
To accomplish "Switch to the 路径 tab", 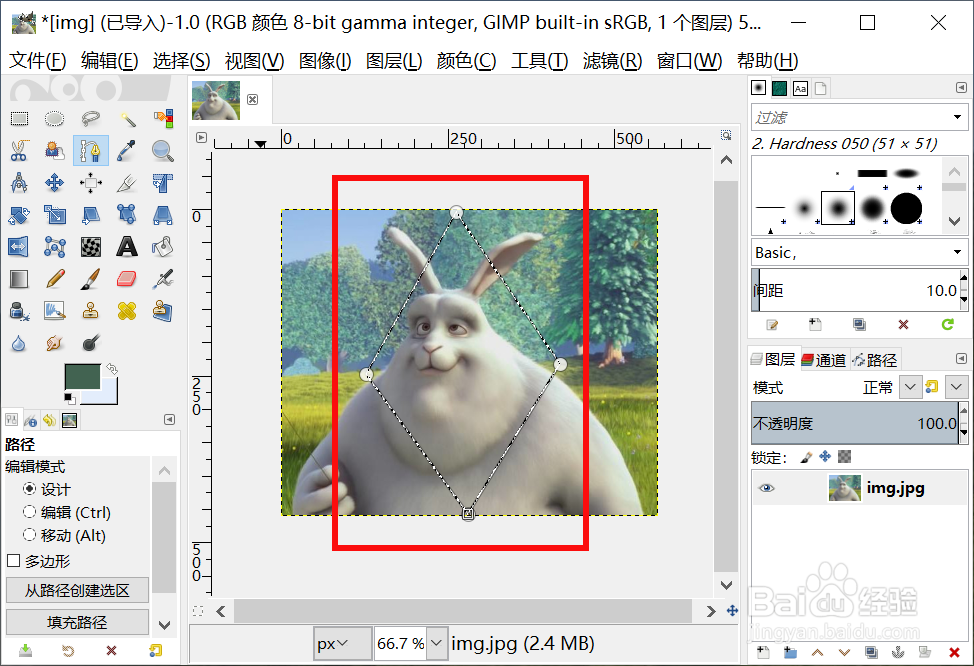I will [875, 360].
